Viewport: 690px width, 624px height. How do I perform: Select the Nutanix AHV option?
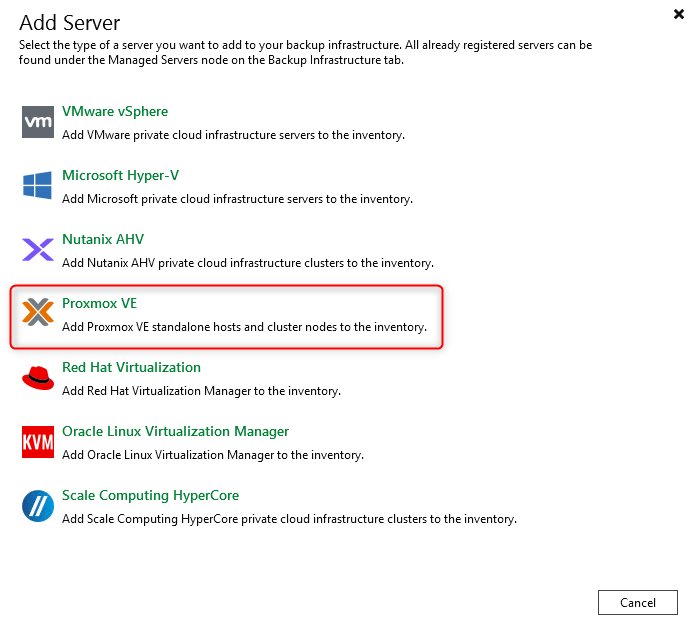[103, 239]
